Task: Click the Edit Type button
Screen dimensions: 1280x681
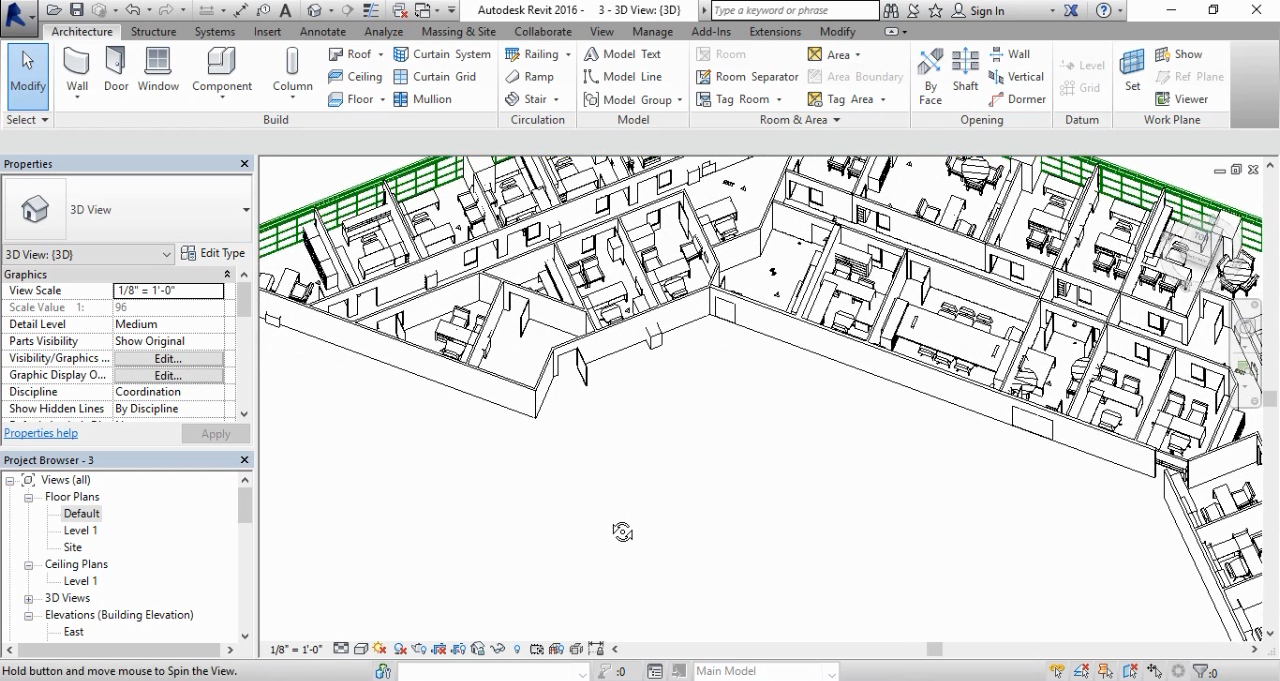Action: 213,254
